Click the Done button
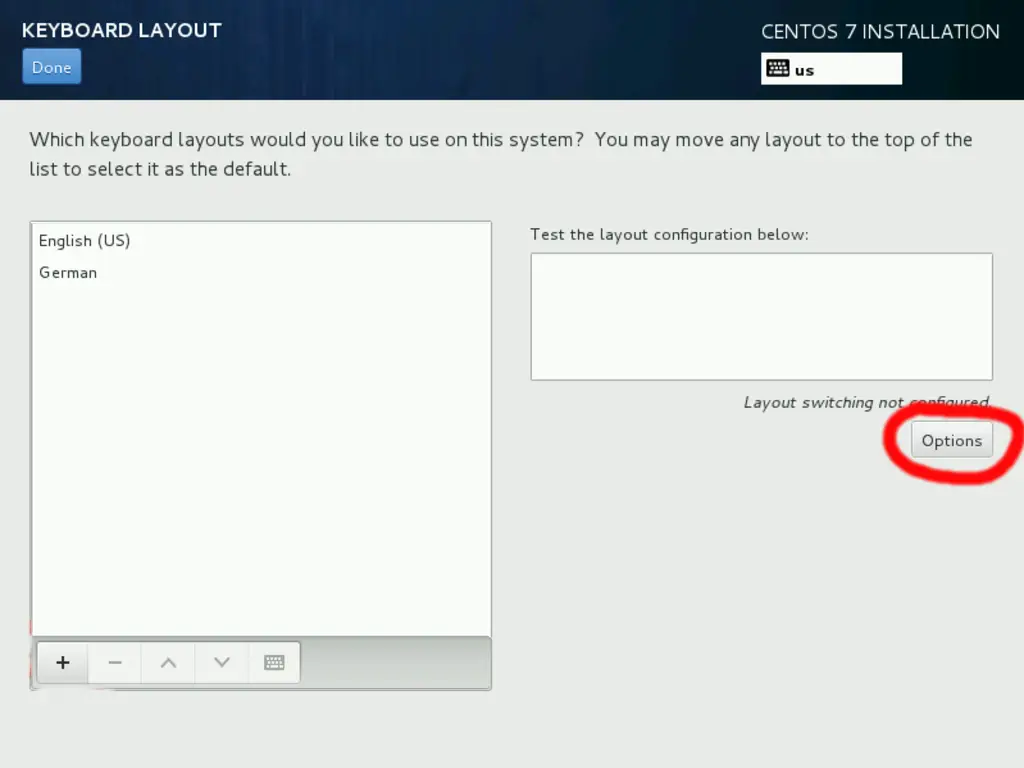 click(52, 67)
